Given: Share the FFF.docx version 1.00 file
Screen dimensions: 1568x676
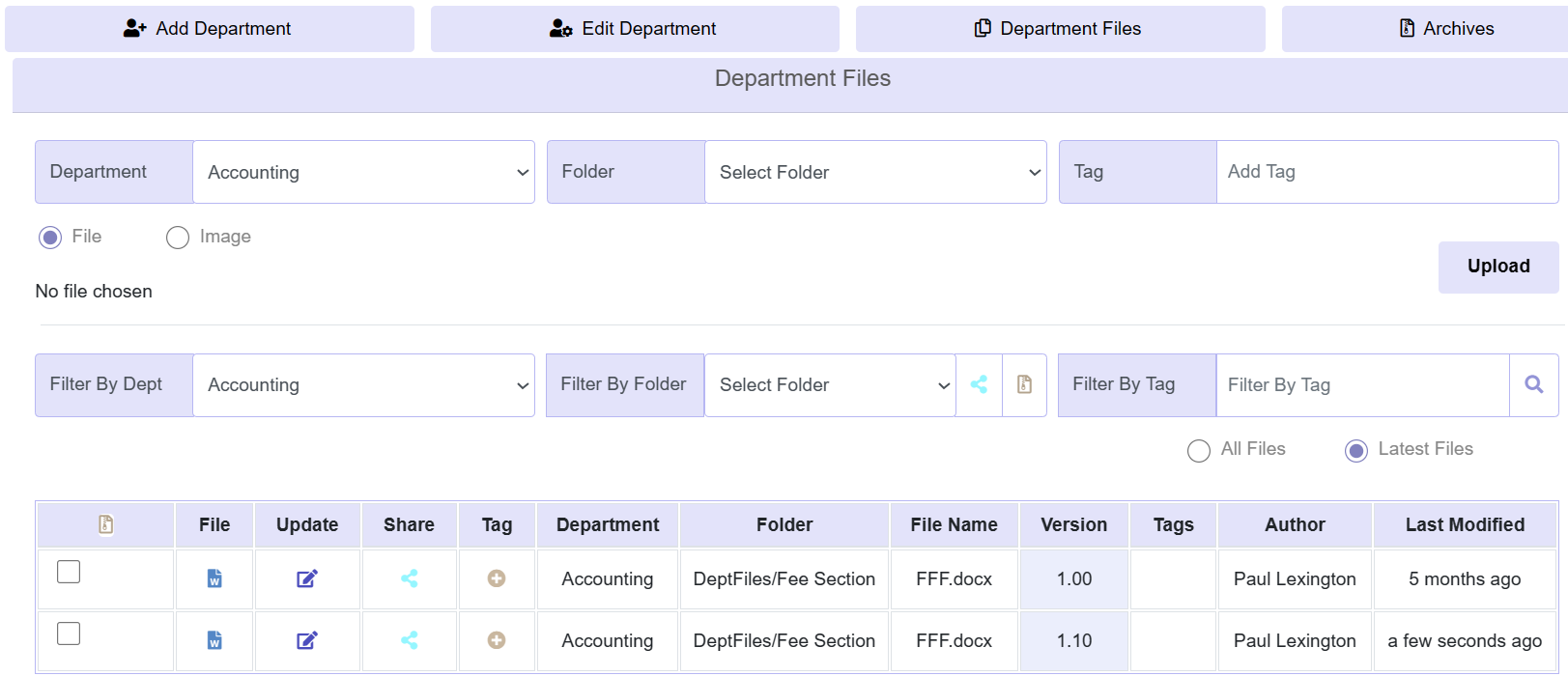Looking at the screenshot, I should click(410, 578).
